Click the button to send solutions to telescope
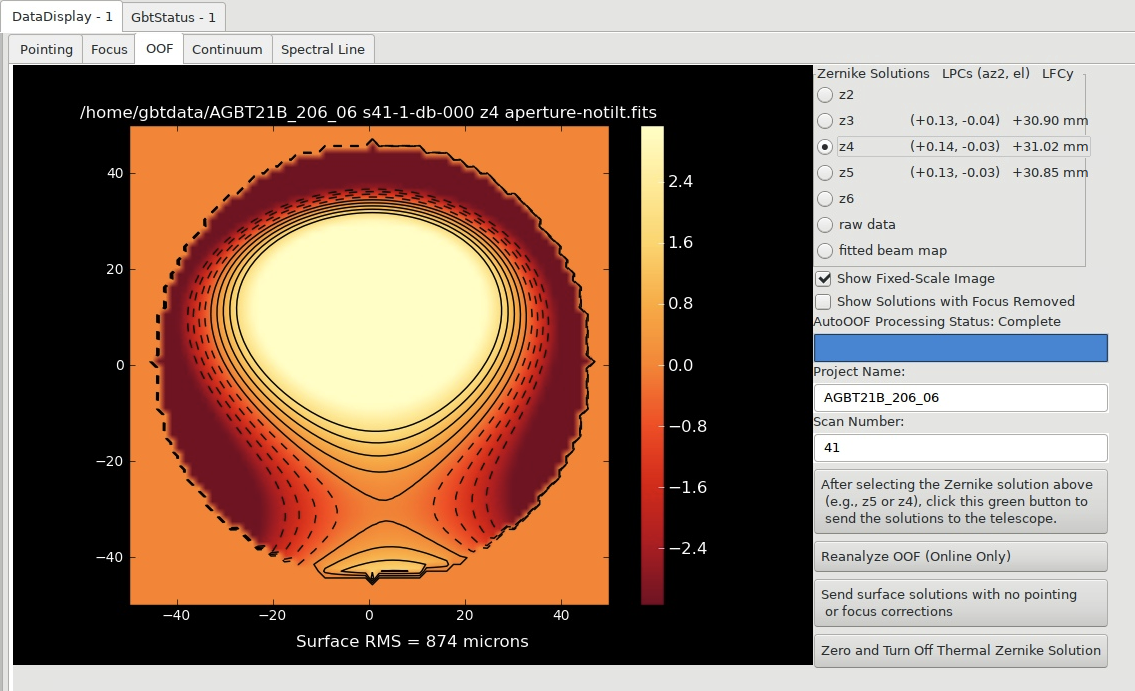1135x691 pixels. [961, 501]
